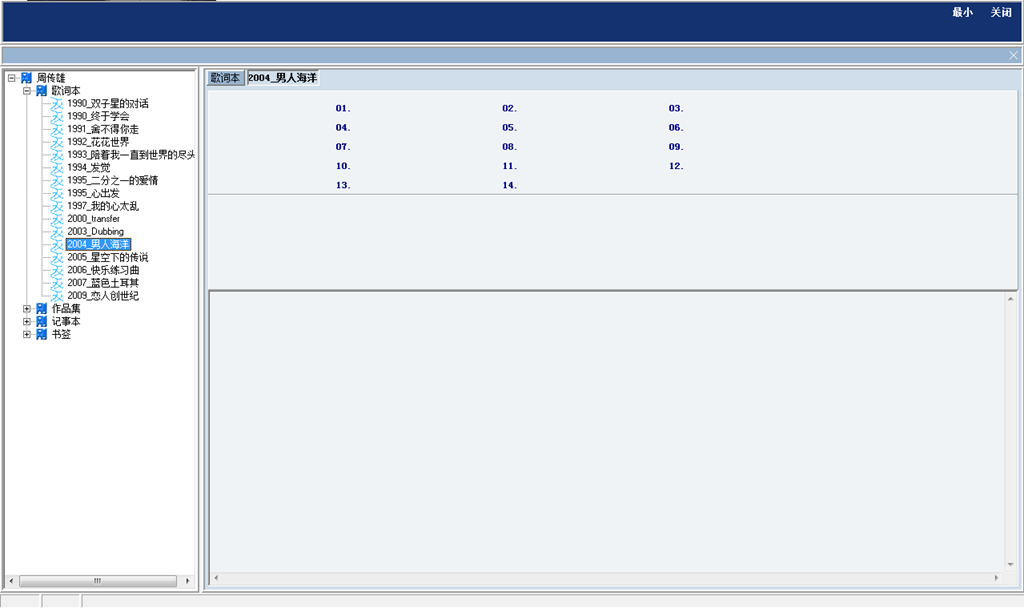Collapse the 周传雄 root node
Viewport: 1024px width, 608px height.
point(12,78)
